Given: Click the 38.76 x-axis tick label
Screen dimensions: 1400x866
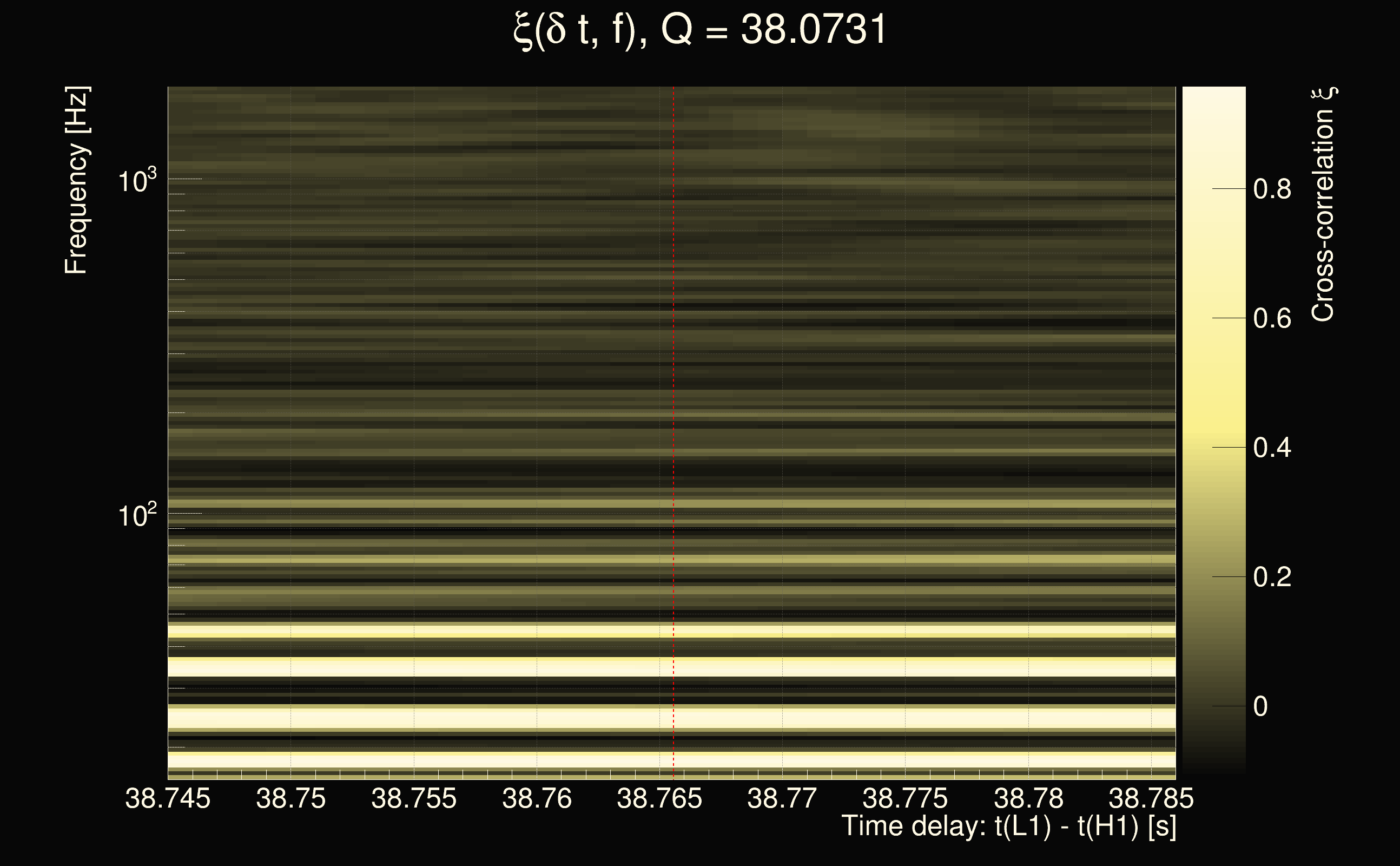Looking at the screenshot, I should pyautogui.click(x=537, y=798).
